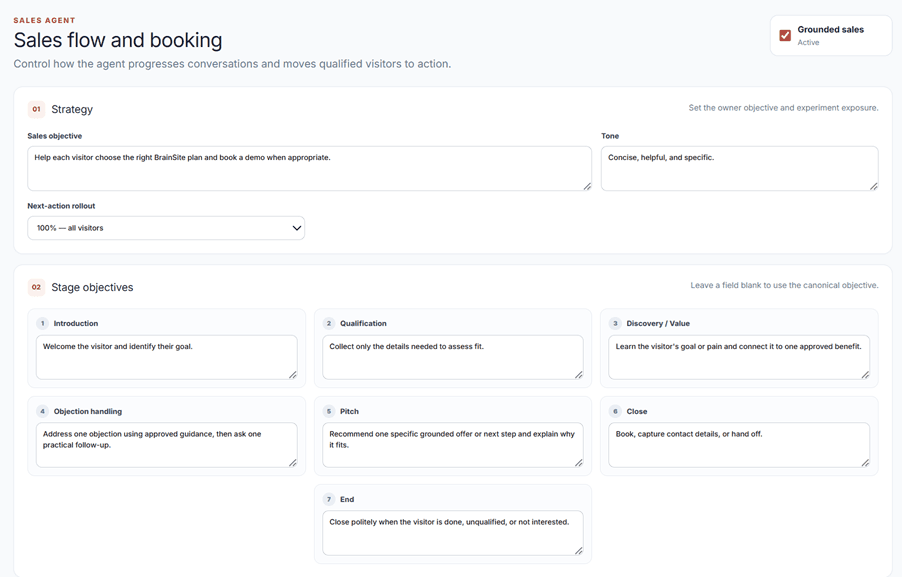Click the chevron arrow on rollout selector
The width and height of the screenshot is (902, 577).
coord(296,228)
